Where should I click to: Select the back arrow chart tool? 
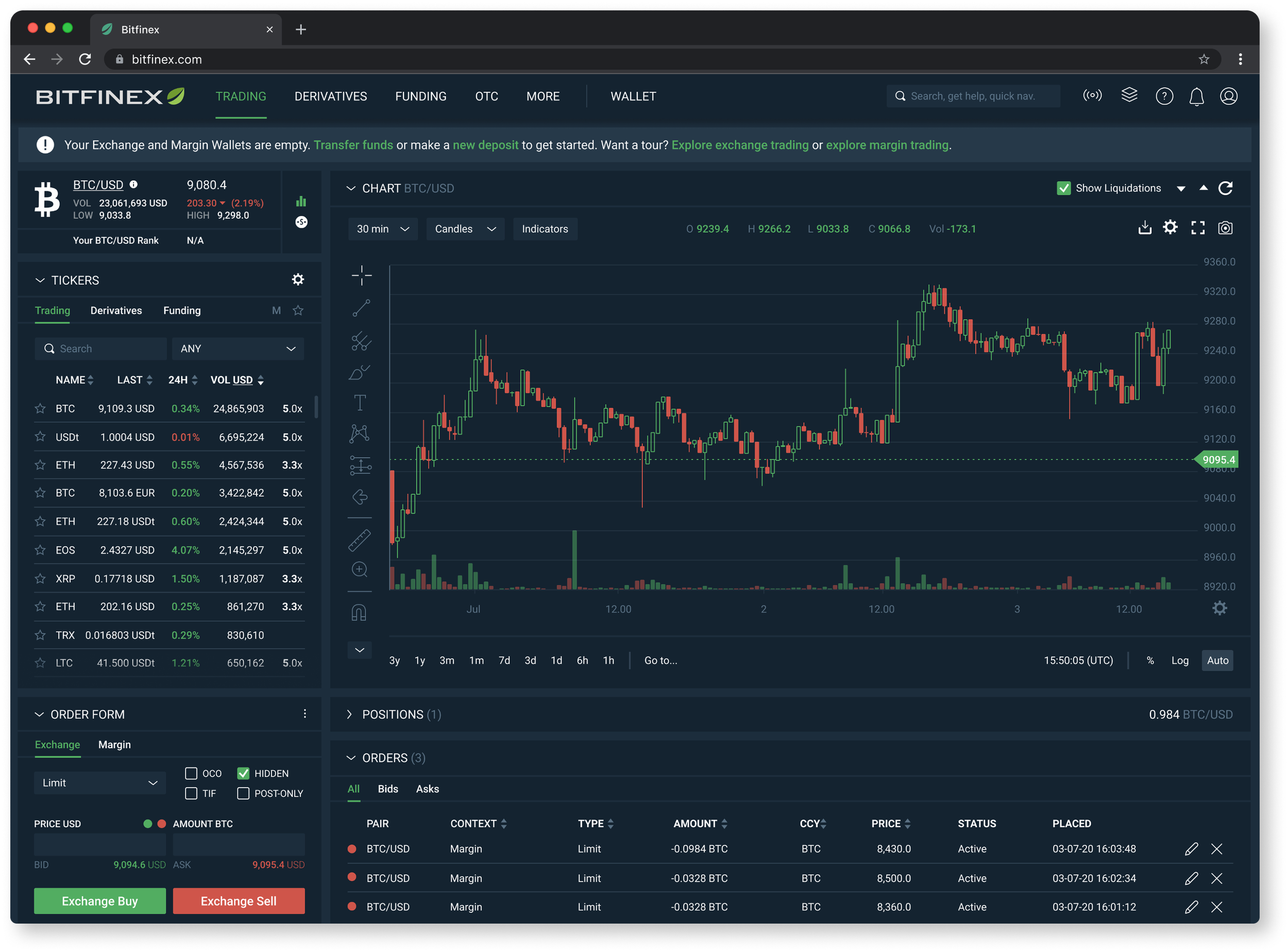coord(360,497)
